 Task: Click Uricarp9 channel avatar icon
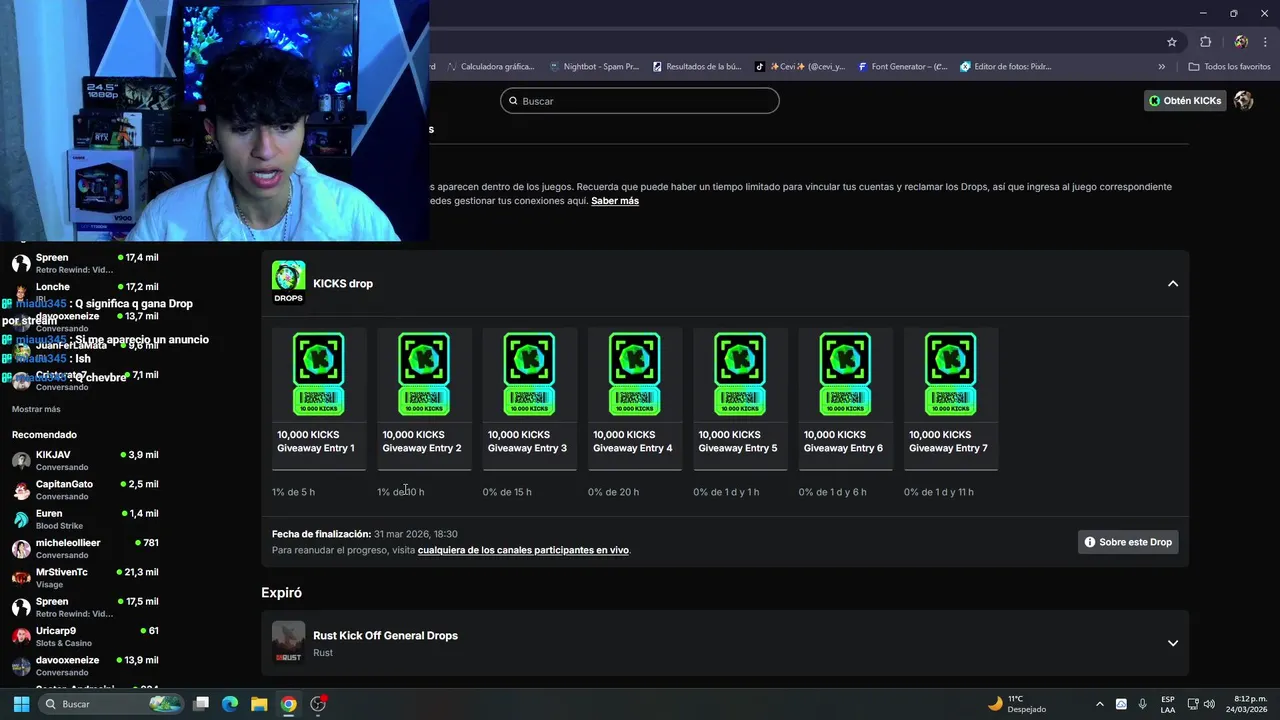click(x=21, y=637)
